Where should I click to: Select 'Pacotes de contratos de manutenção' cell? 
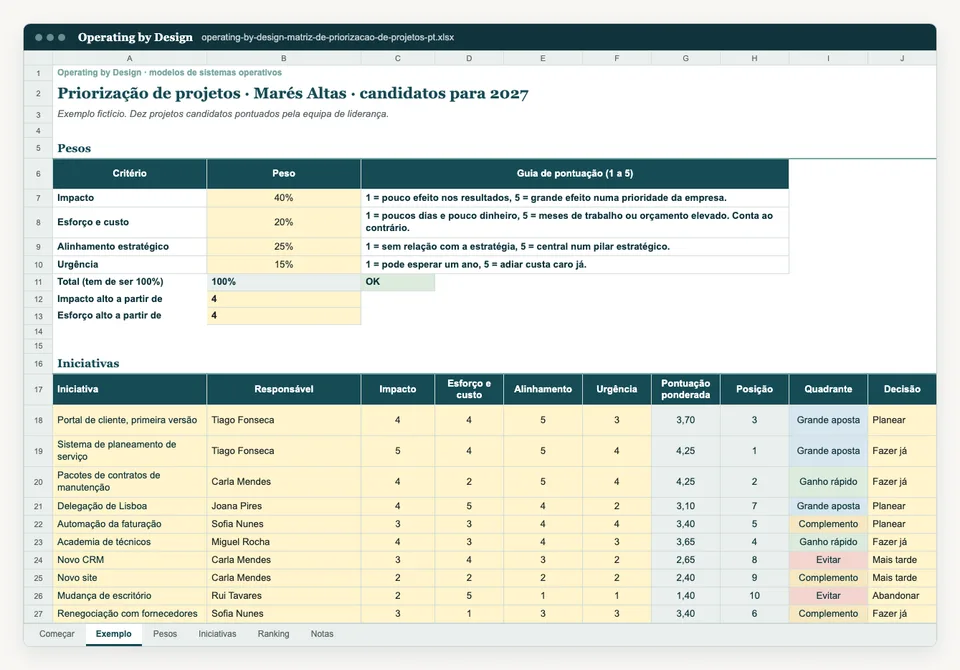click(x=129, y=481)
